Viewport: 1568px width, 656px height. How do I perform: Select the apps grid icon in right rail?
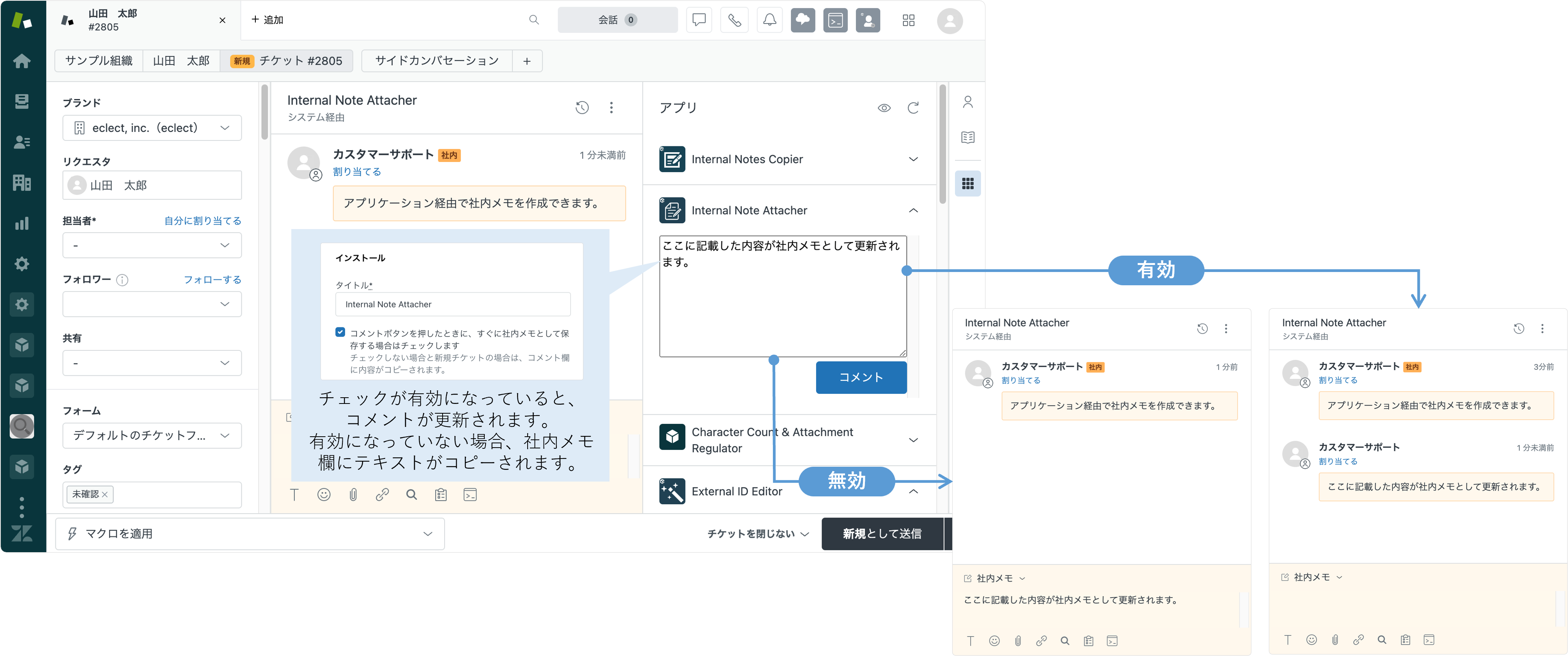(968, 183)
